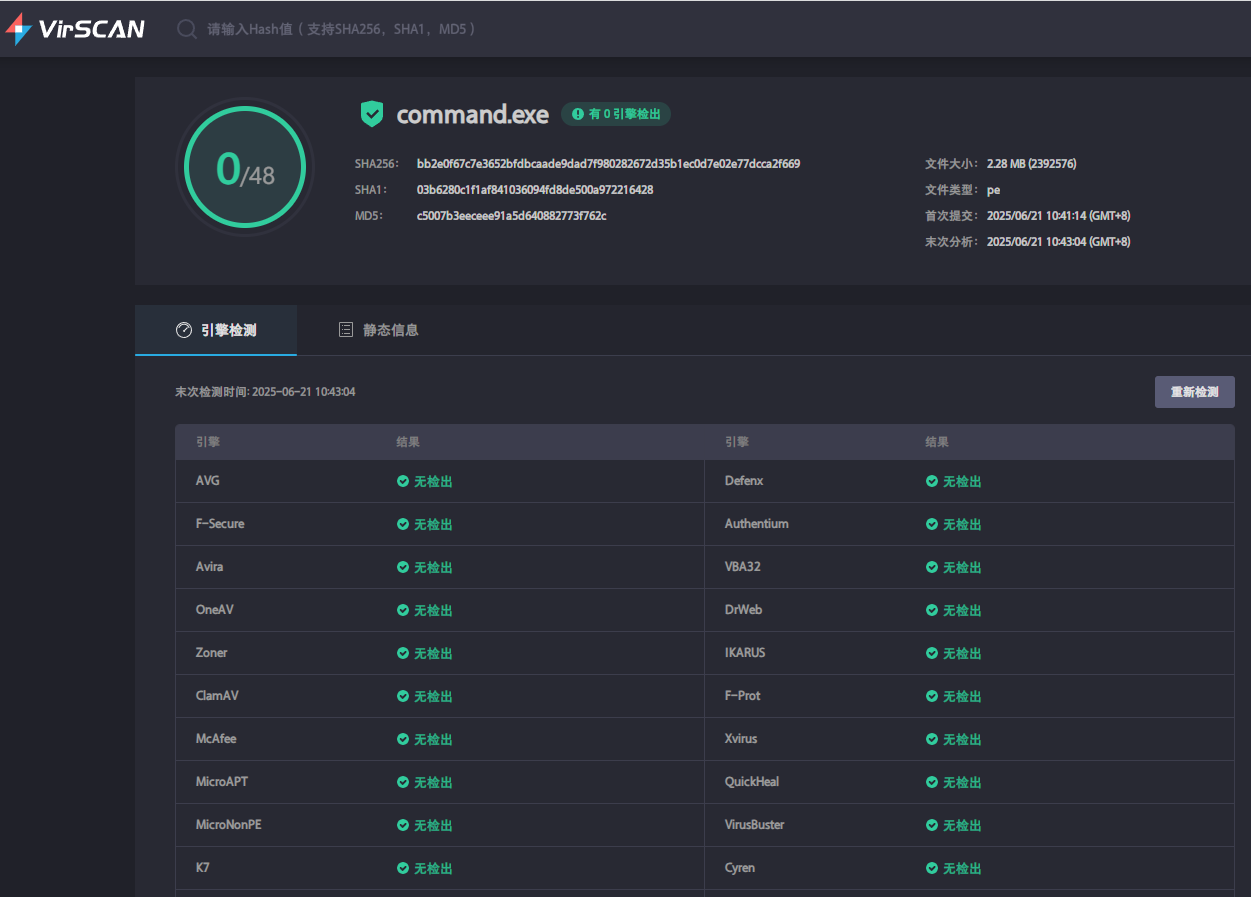1251x897 pixels.
Task: Click the green check icon for OneAV
Action: click(403, 610)
